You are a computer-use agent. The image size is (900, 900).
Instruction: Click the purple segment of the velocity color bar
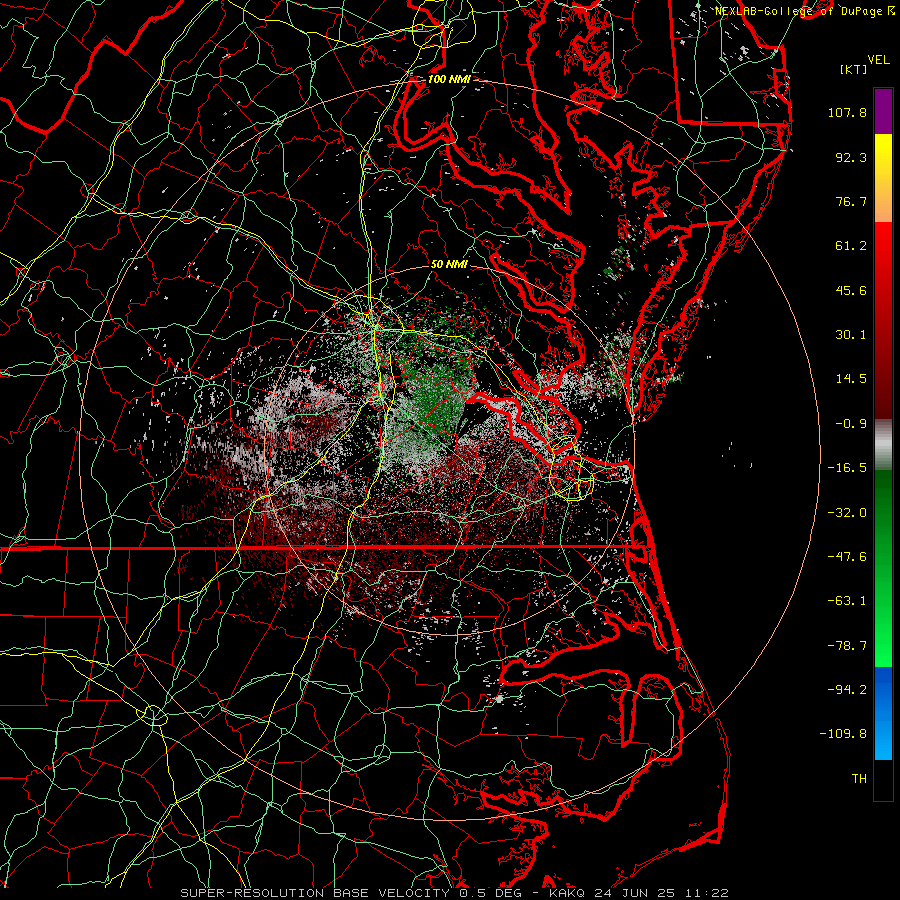pyautogui.click(x=883, y=111)
